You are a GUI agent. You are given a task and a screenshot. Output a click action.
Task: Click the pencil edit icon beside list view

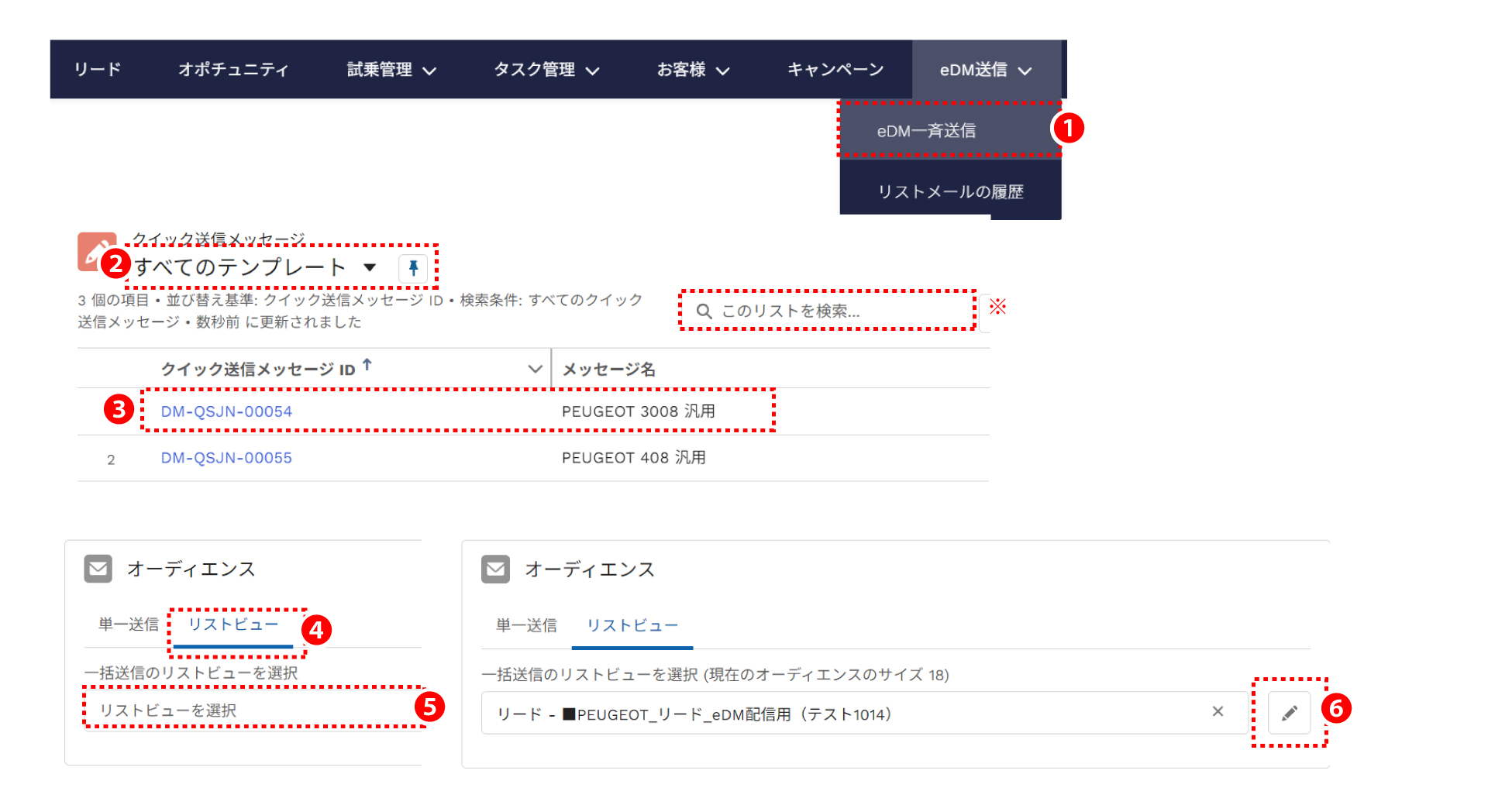click(1289, 713)
